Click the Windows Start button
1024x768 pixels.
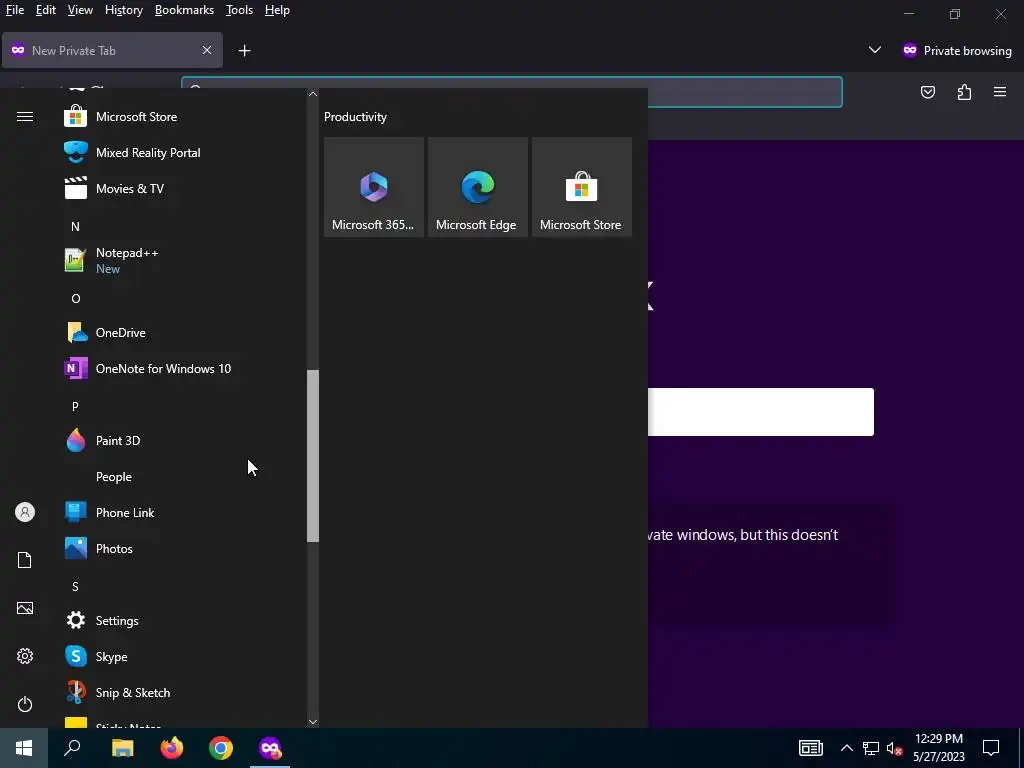pyautogui.click(x=24, y=748)
